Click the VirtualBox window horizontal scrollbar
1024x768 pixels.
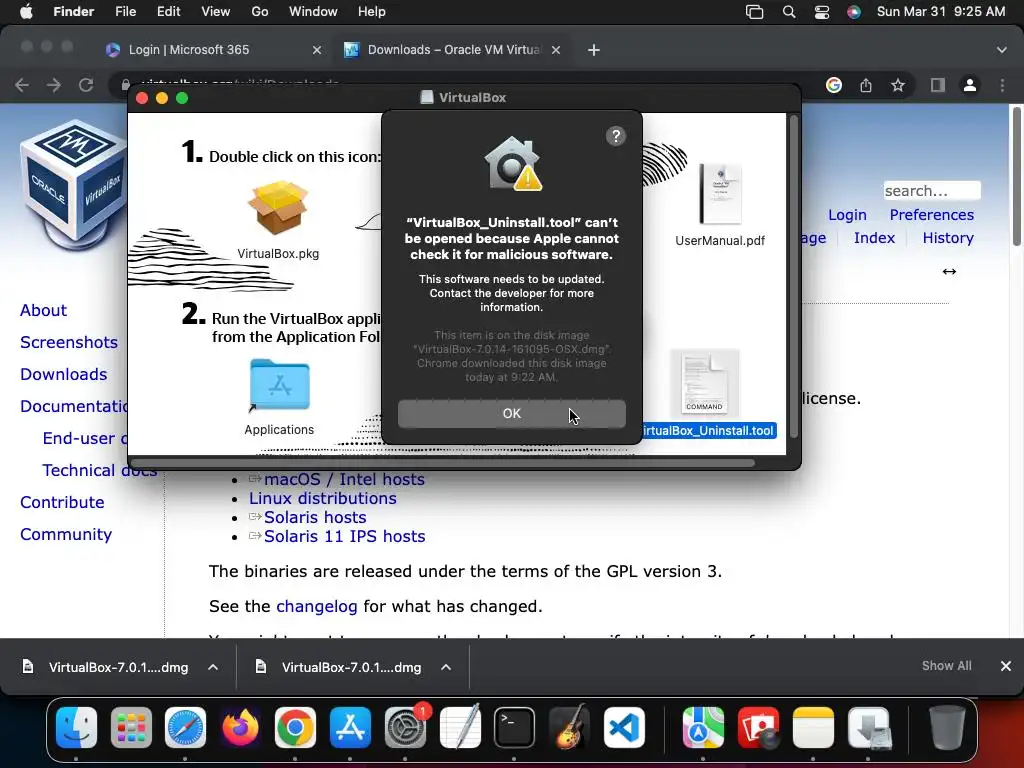[x=443, y=463]
